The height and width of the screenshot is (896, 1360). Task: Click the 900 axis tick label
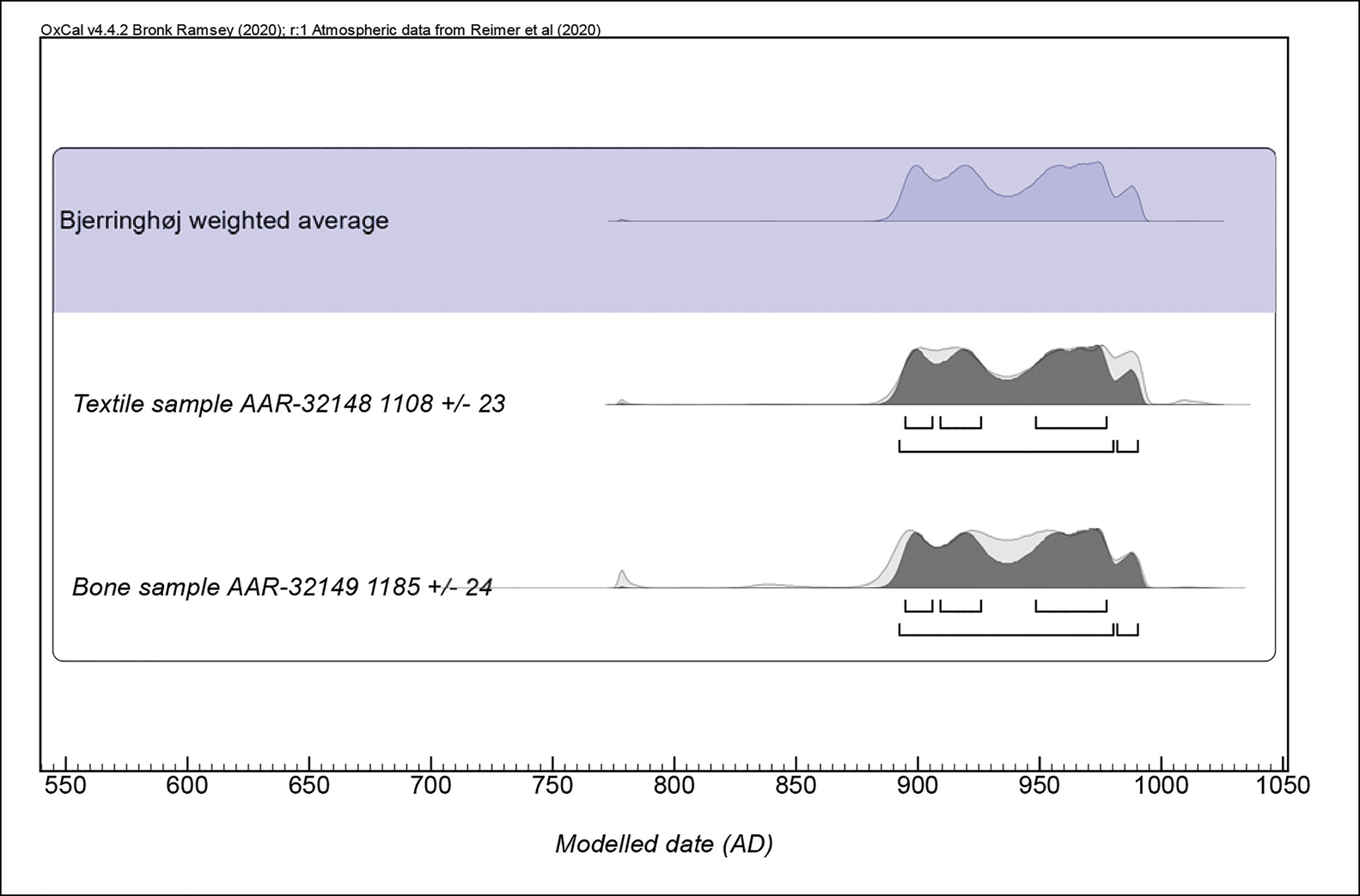pyautogui.click(x=918, y=785)
